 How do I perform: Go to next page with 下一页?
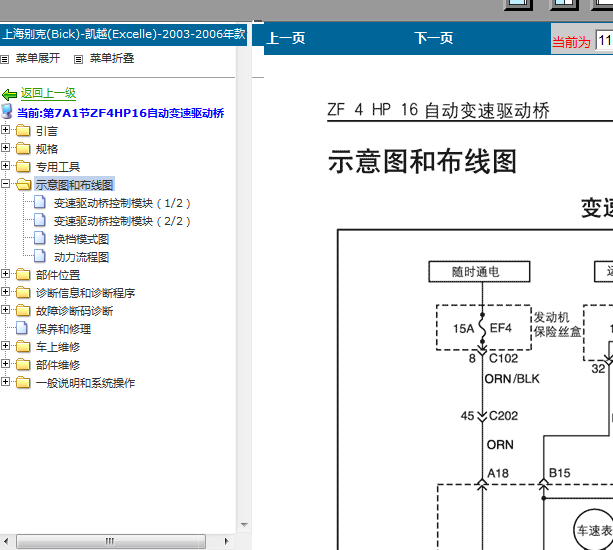pos(434,38)
